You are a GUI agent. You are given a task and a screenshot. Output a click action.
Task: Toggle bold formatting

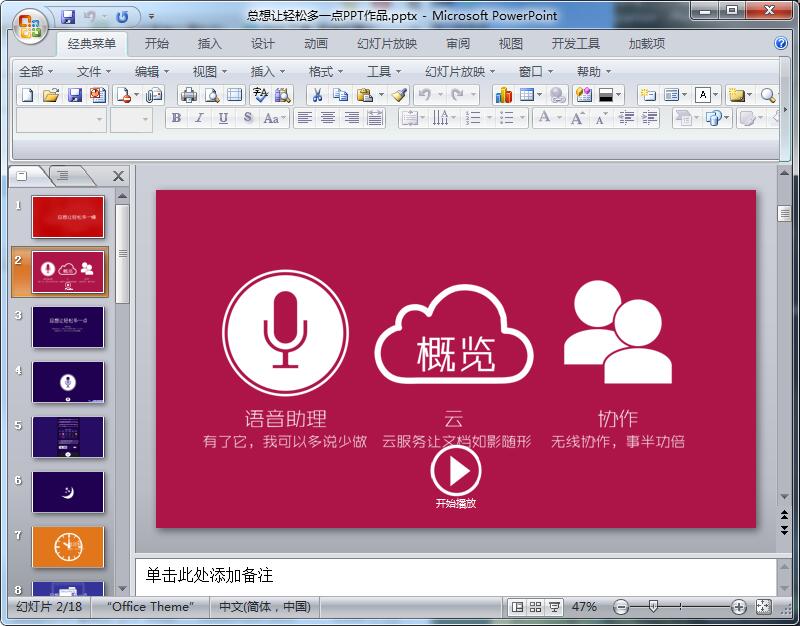click(177, 118)
